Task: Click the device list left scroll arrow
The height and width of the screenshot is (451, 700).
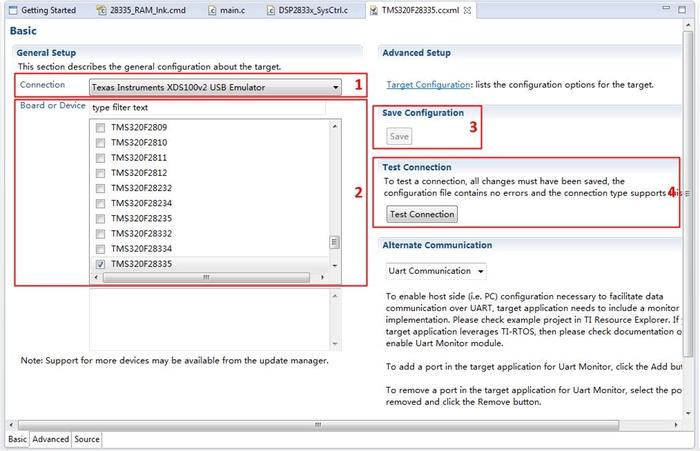Action: pyautogui.click(x=96, y=277)
